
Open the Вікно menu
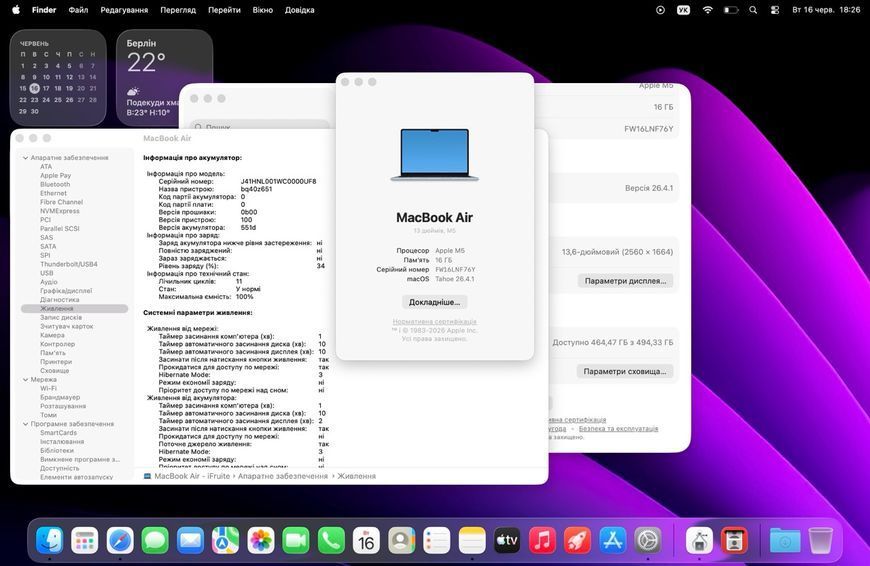tap(262, 10)
